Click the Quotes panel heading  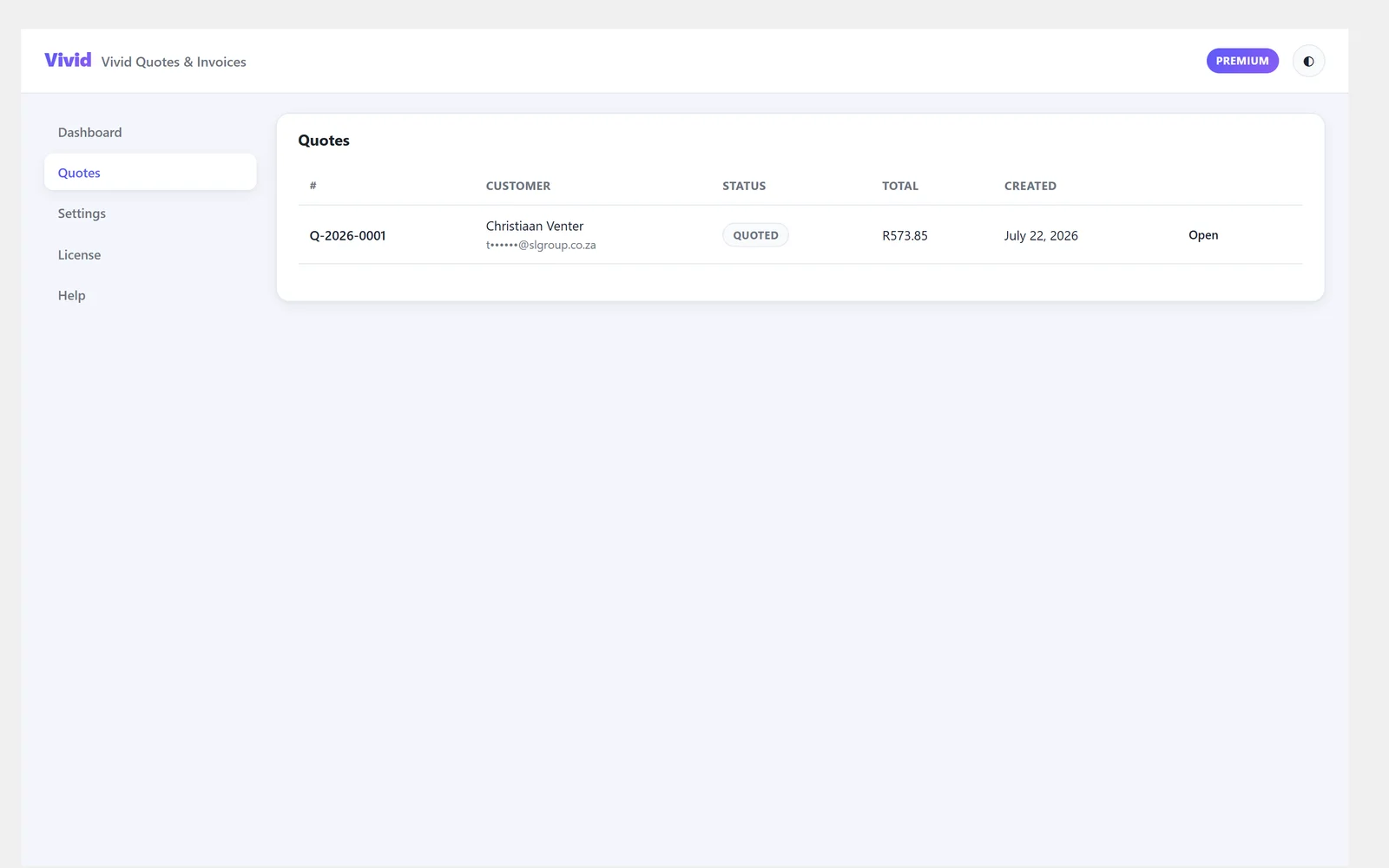click(324, 141)
